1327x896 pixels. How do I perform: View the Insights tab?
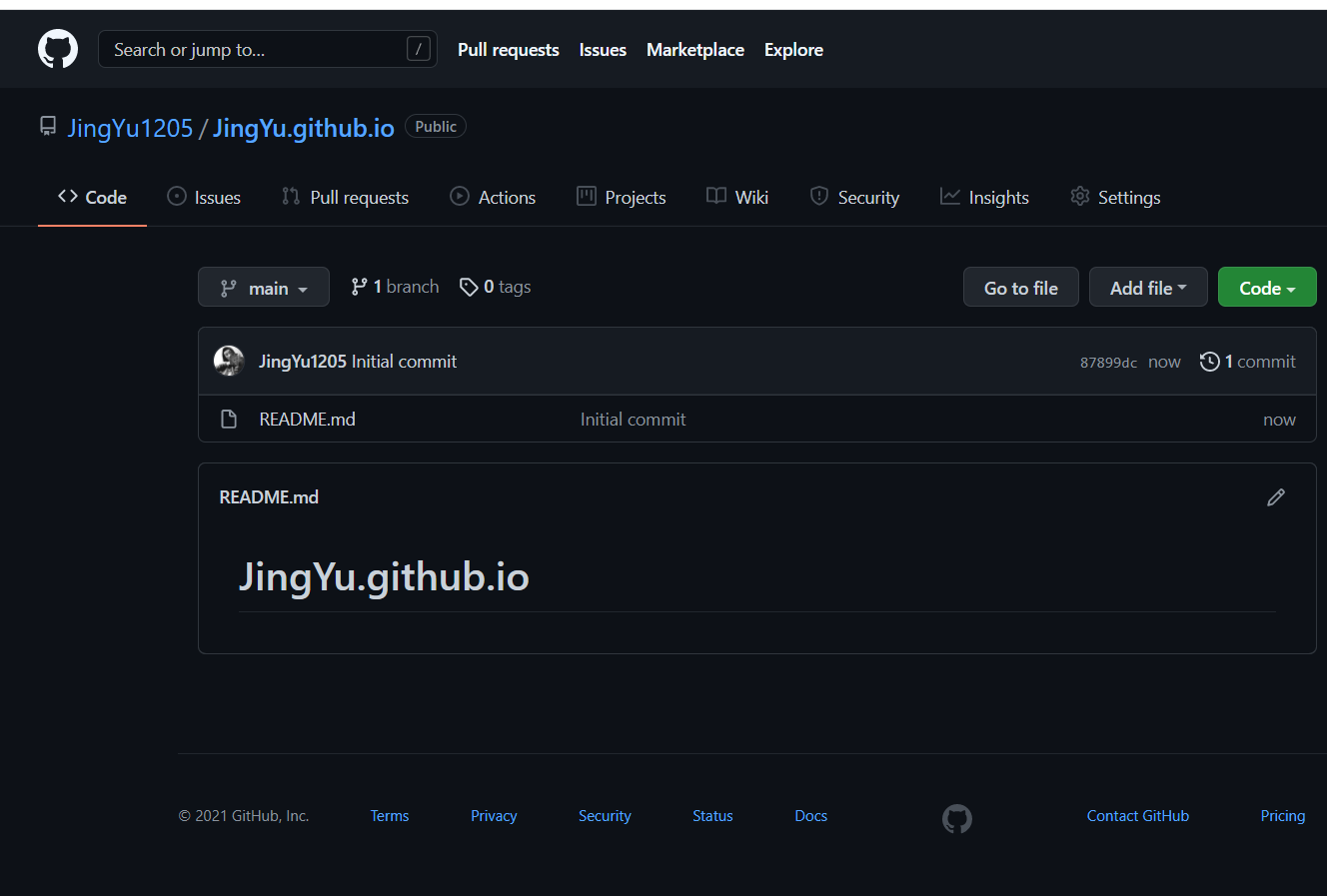coord(984,198)
